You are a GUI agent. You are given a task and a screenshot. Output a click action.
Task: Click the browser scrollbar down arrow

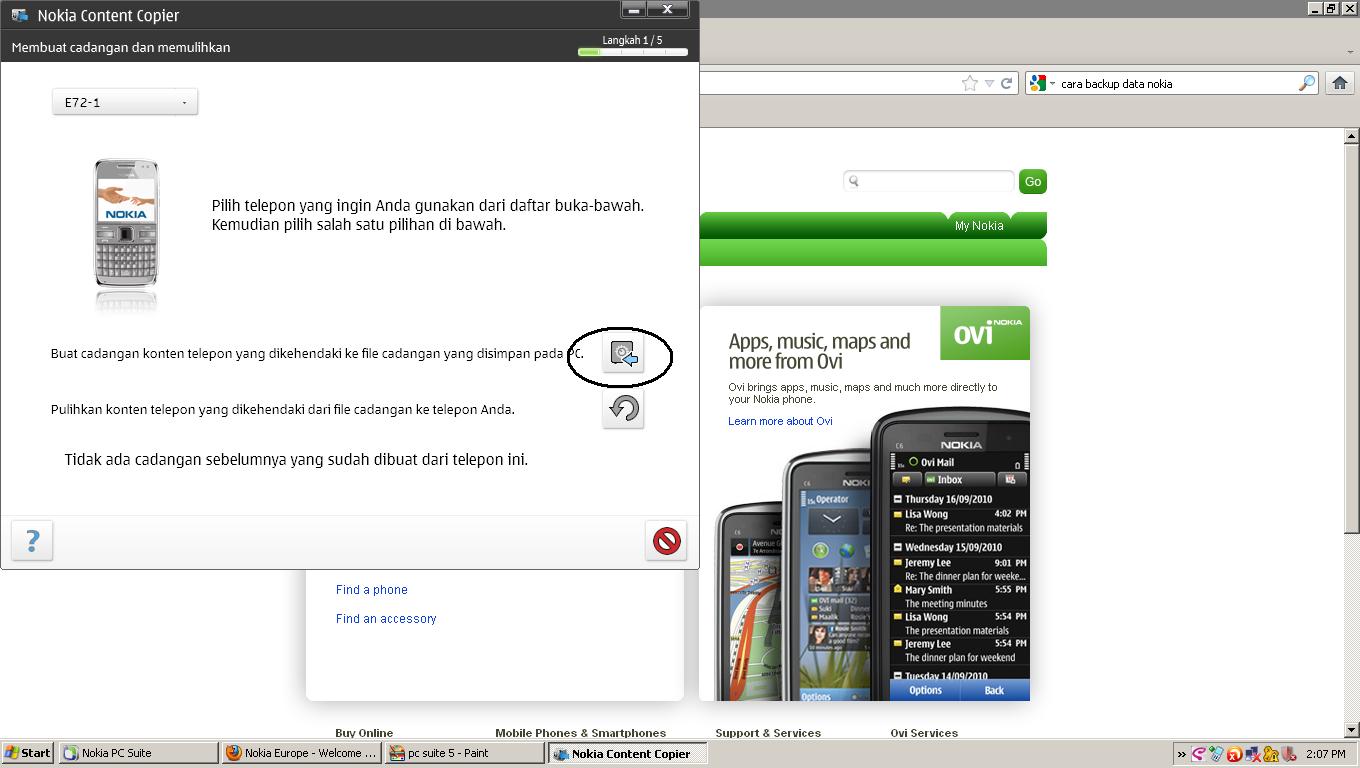pyautogui.click(x=1351, y=731)
